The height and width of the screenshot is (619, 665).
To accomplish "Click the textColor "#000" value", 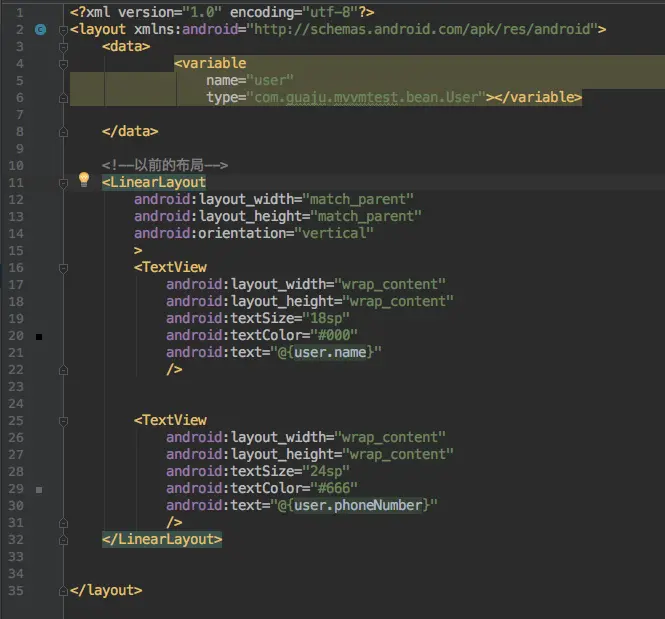I will click(334, 335).
